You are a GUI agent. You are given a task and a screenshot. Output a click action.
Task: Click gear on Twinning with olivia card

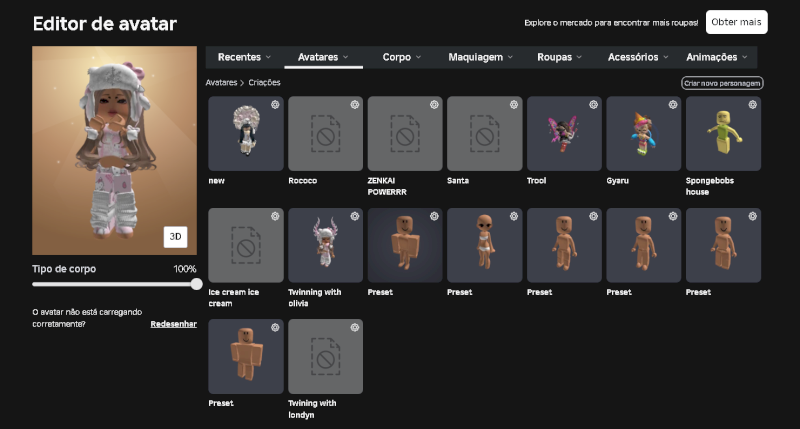tap(355, 216)
